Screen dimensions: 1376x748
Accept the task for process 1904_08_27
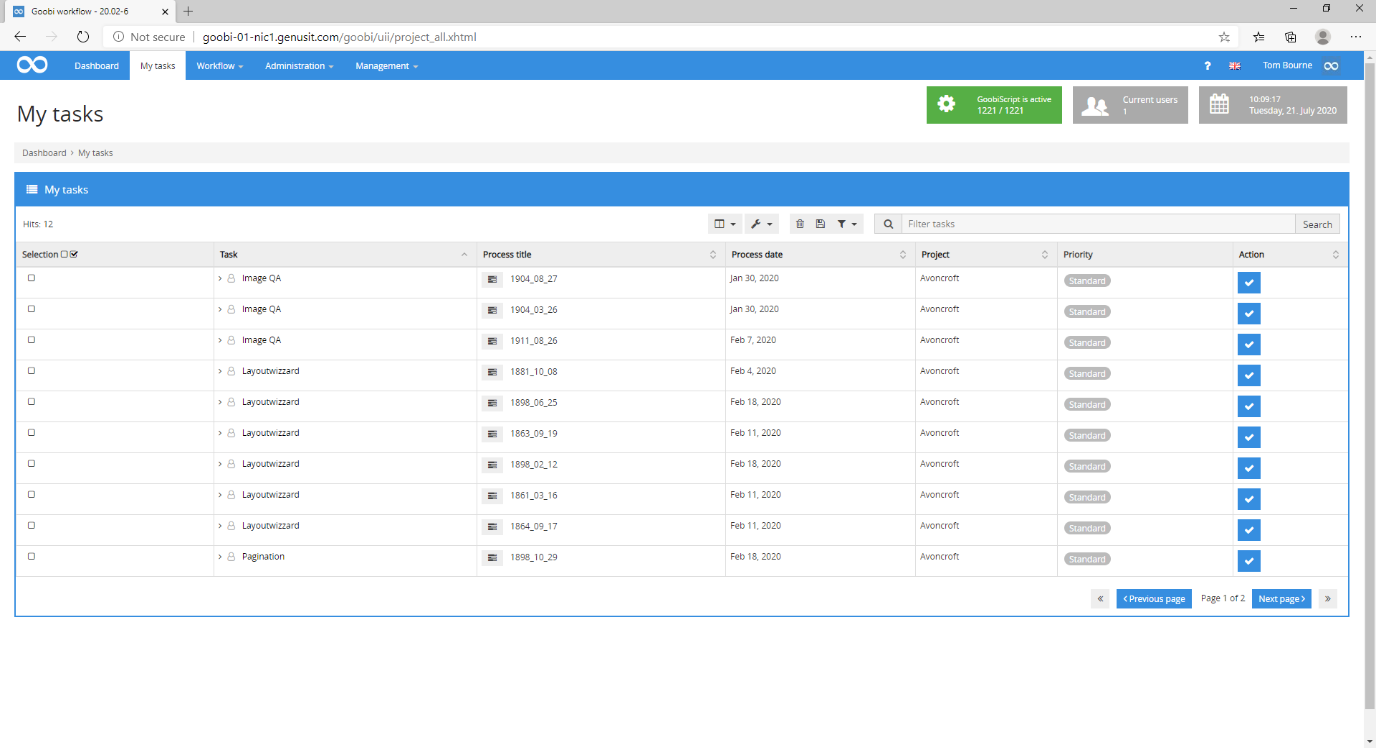(1248, 283)
